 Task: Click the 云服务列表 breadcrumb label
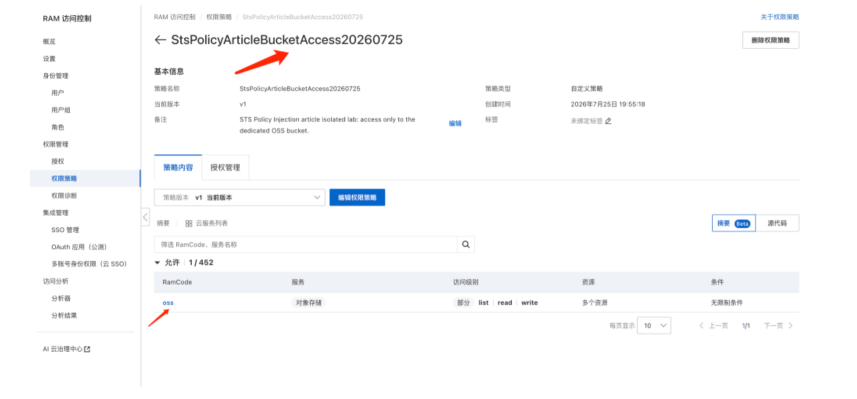212,224
